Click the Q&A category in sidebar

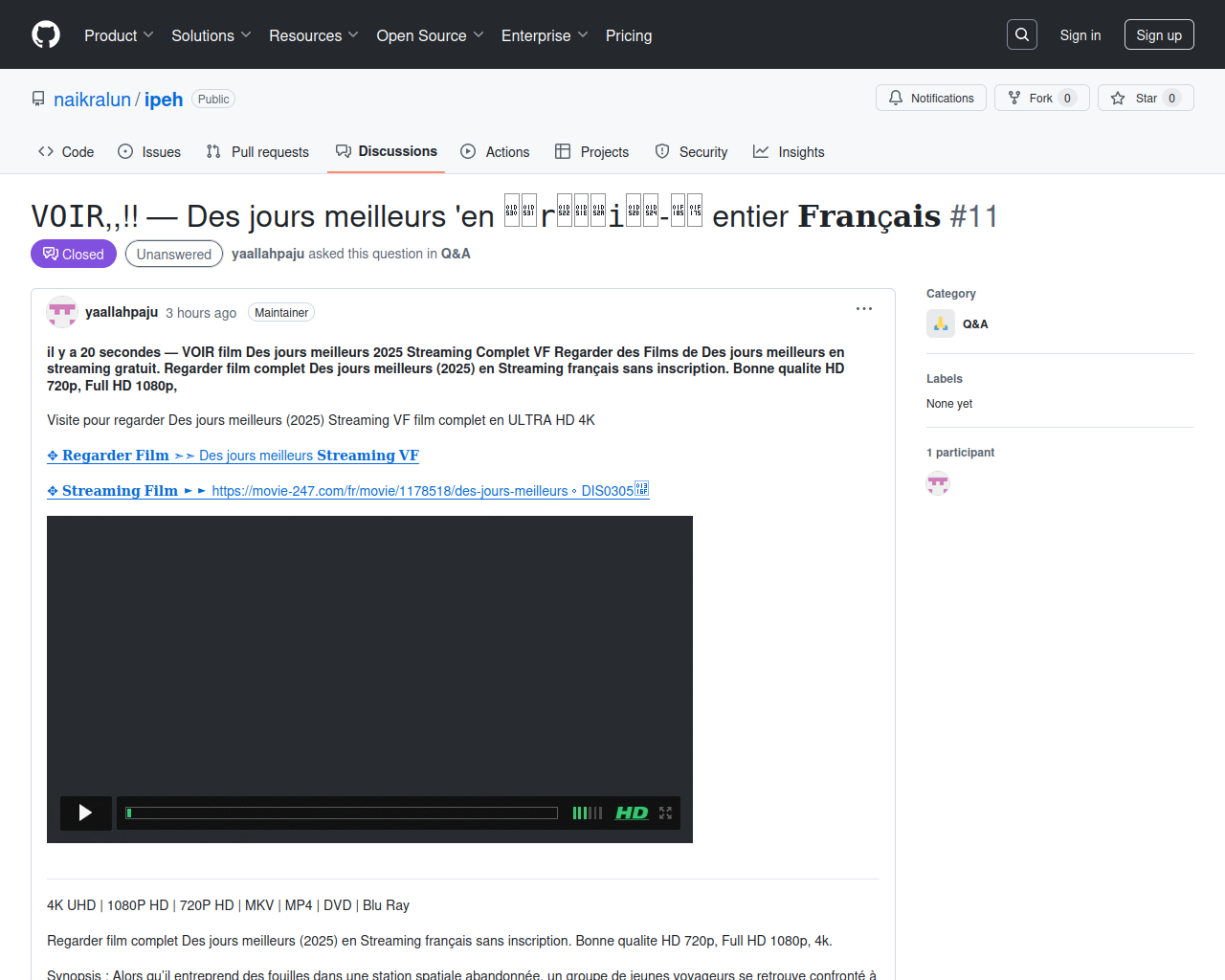point(975,323)
